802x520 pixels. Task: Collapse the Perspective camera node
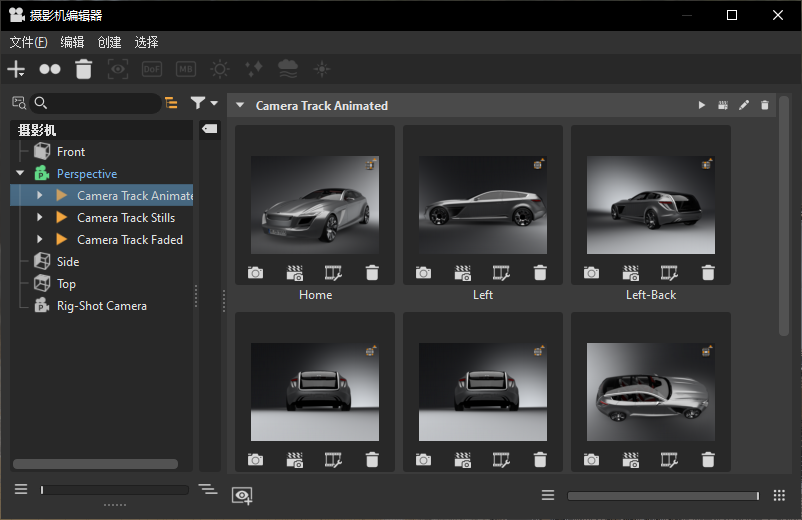click(x=20, y=173)
